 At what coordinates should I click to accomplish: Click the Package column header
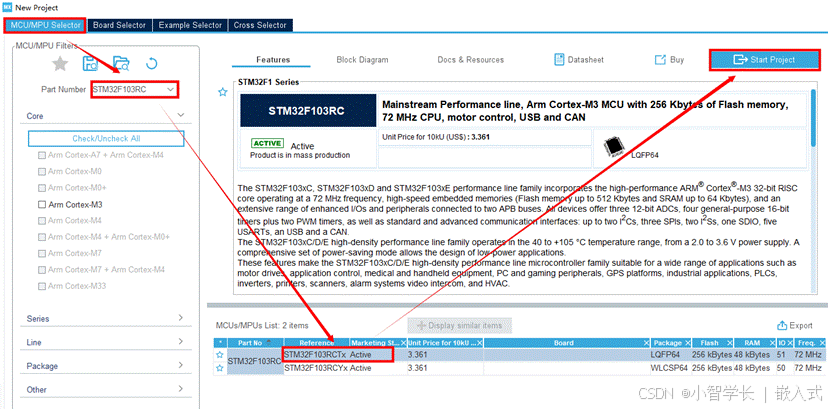[x=671, y=343]
